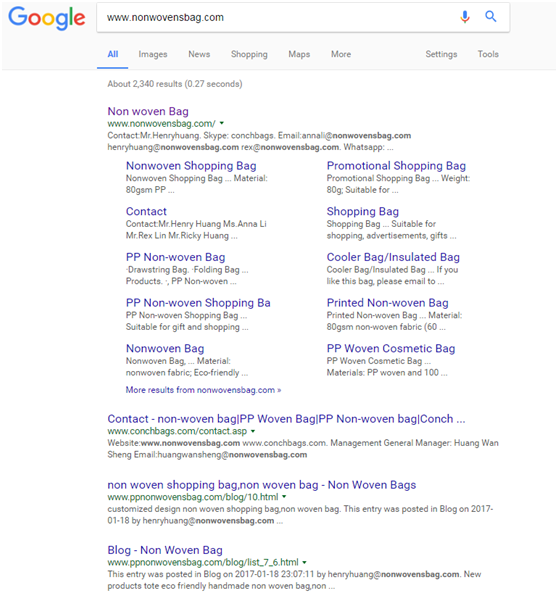Open the Blog - Non Woven Bag result
This screenshot has width=558, height=611.
coord(165,550)
